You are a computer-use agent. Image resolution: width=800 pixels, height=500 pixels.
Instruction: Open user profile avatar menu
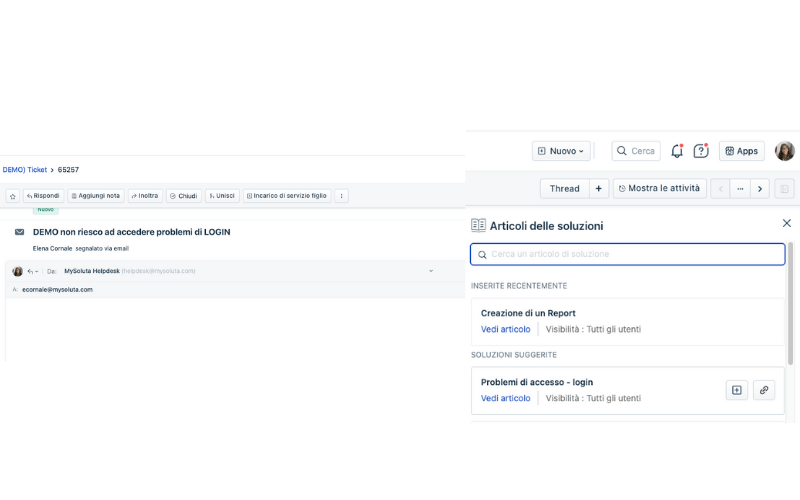point(785,151)
